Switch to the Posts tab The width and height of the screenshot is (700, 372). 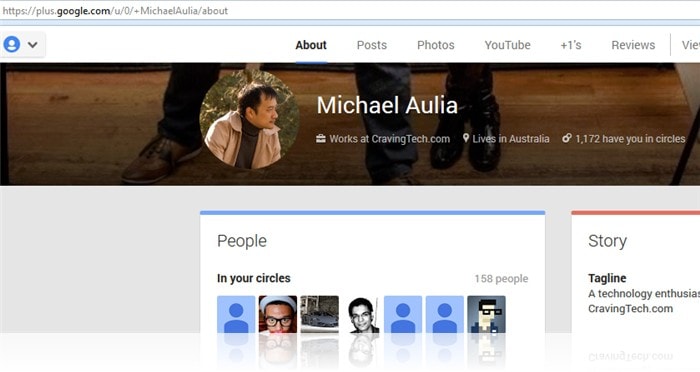click(x=371, y=45)
